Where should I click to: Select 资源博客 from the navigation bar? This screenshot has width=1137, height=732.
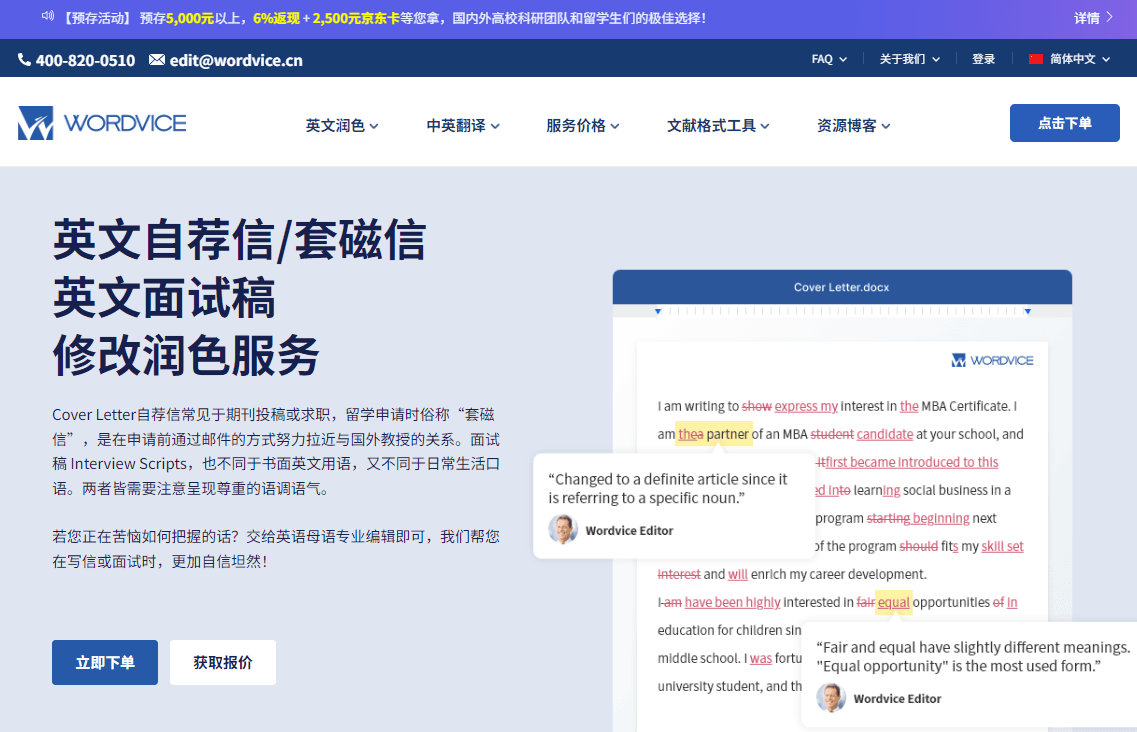(853, 125)
